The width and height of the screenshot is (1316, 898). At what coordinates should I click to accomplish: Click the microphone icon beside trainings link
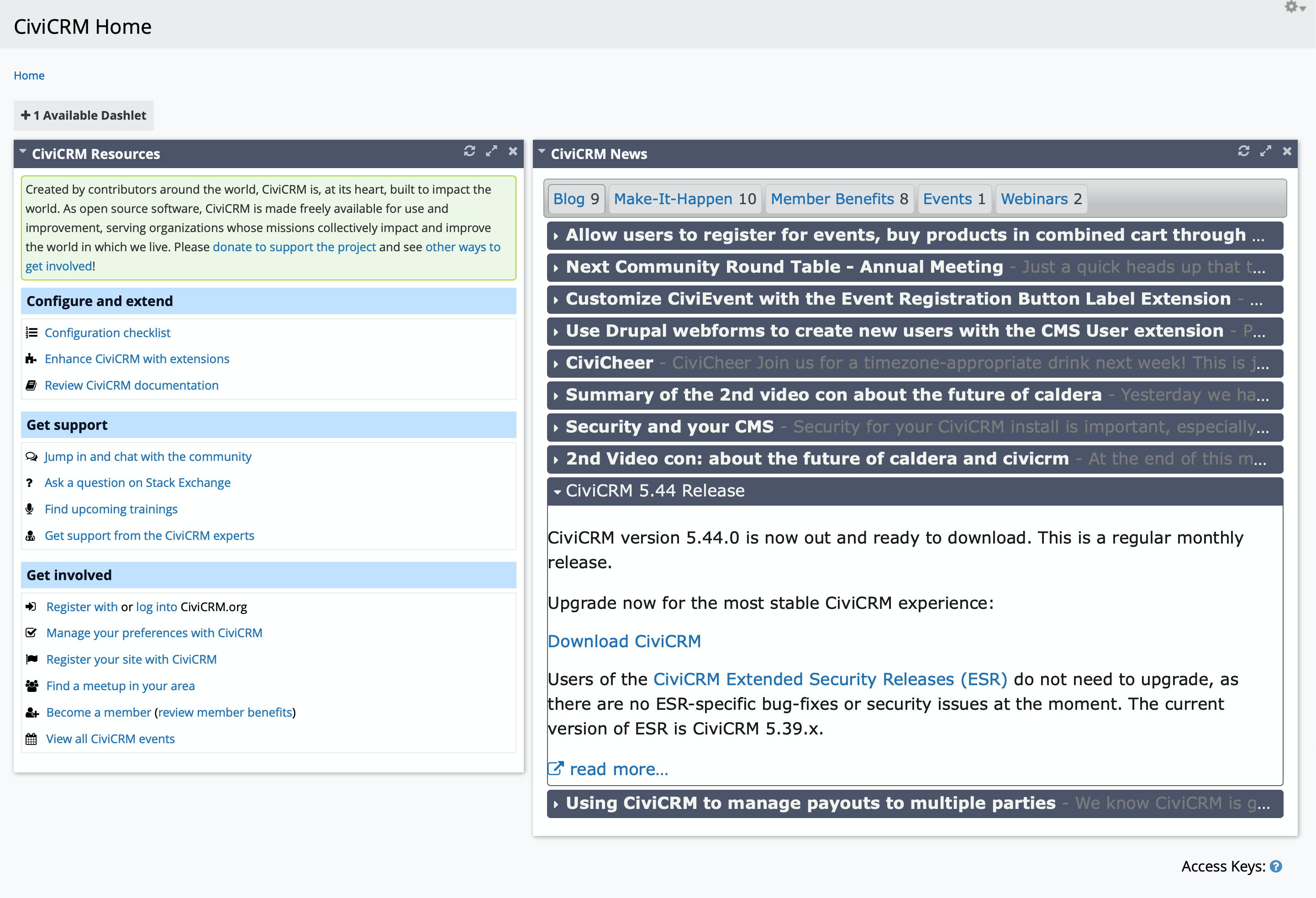[x=31, y=509]
